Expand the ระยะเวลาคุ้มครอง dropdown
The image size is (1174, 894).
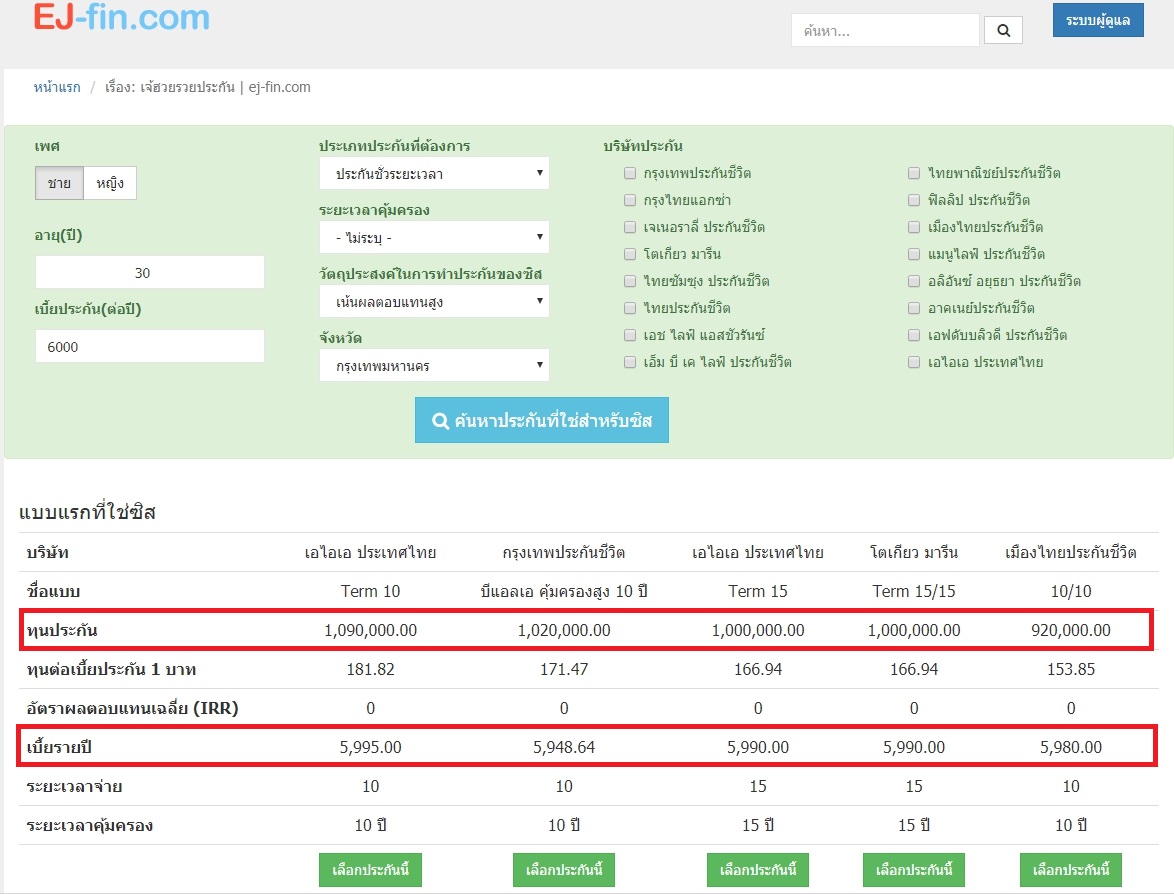pyautogui.click(x=434, y=238)
